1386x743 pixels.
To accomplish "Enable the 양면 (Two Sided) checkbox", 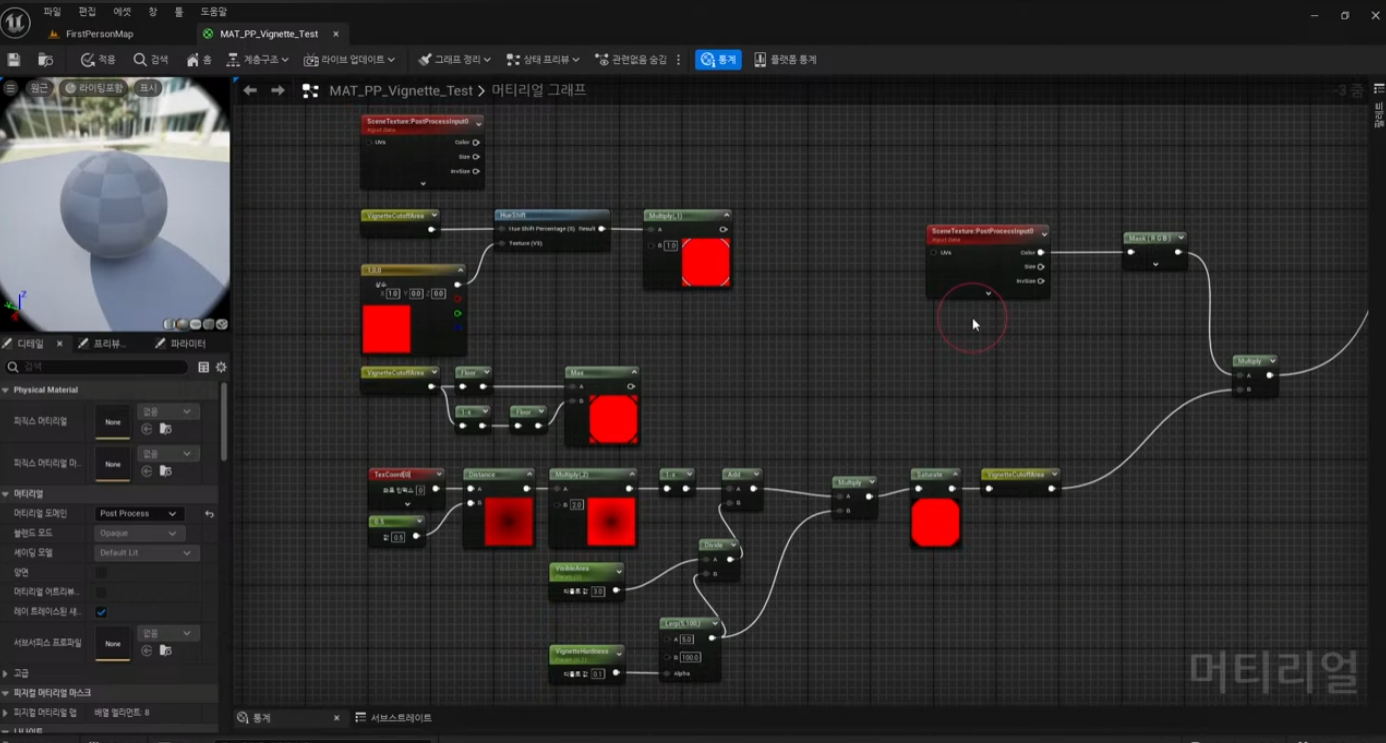I will 101,573.
